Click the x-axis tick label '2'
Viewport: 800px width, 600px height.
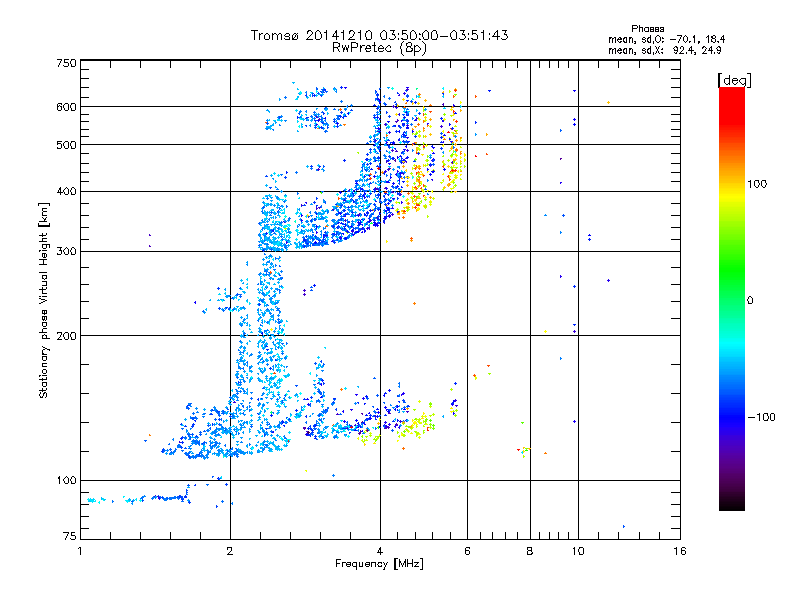coord(230,551)
